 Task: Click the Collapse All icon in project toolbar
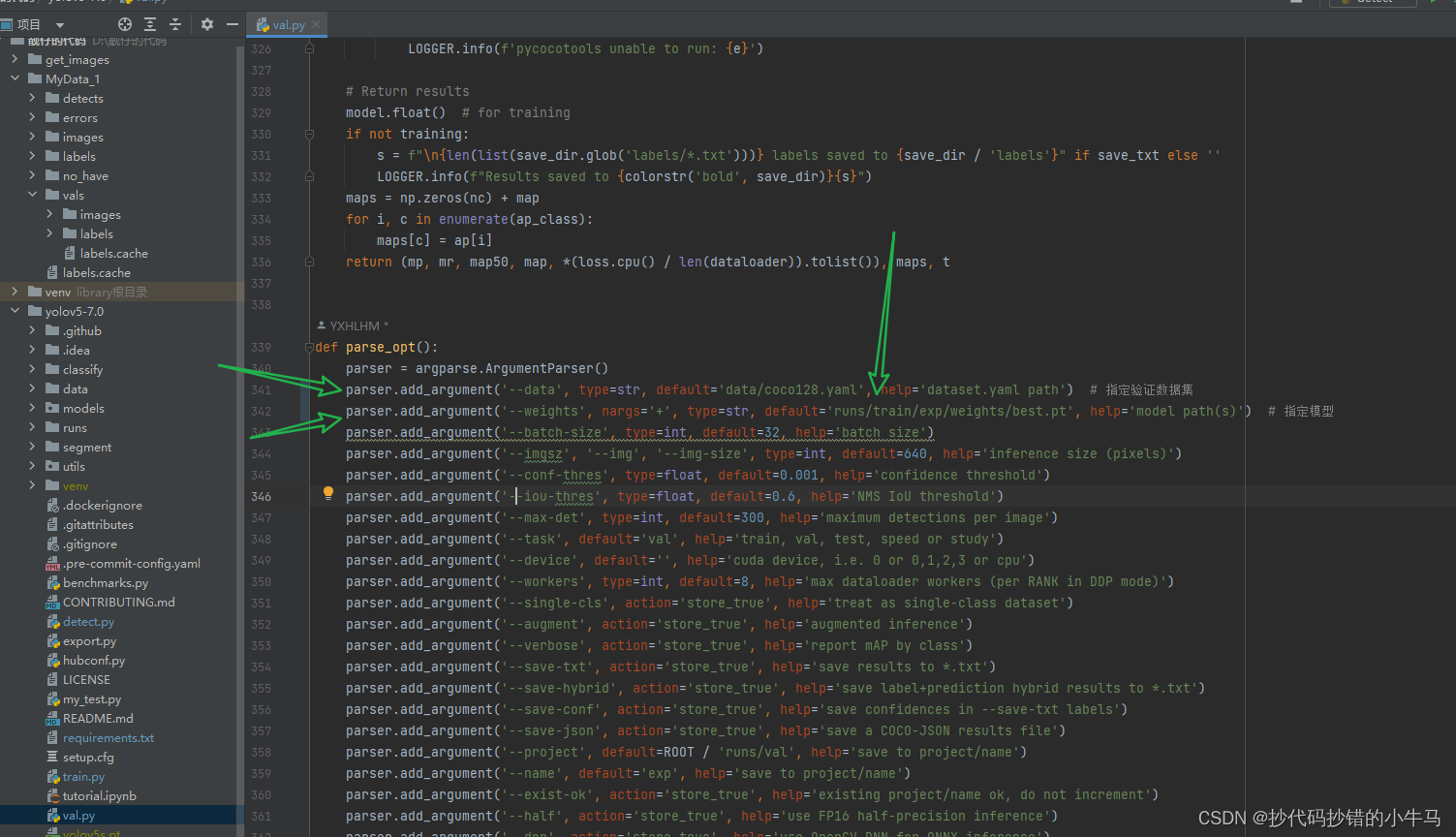pyautogui.click(x=175, y=24)
